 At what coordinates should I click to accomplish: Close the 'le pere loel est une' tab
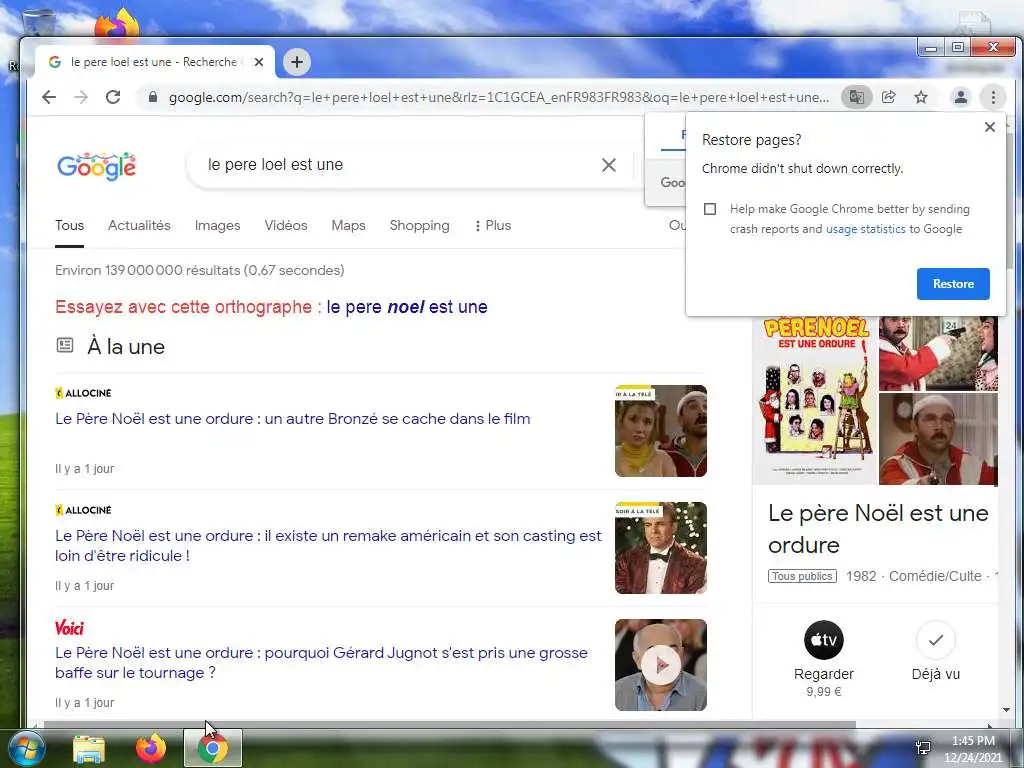coord(259,62)
